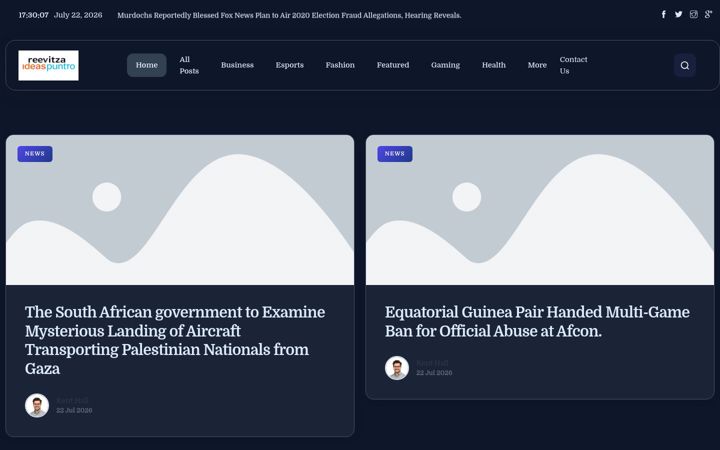Click the second article's placeholder thumbnail
Screen dimensions: 720x450
pos(540,210)
